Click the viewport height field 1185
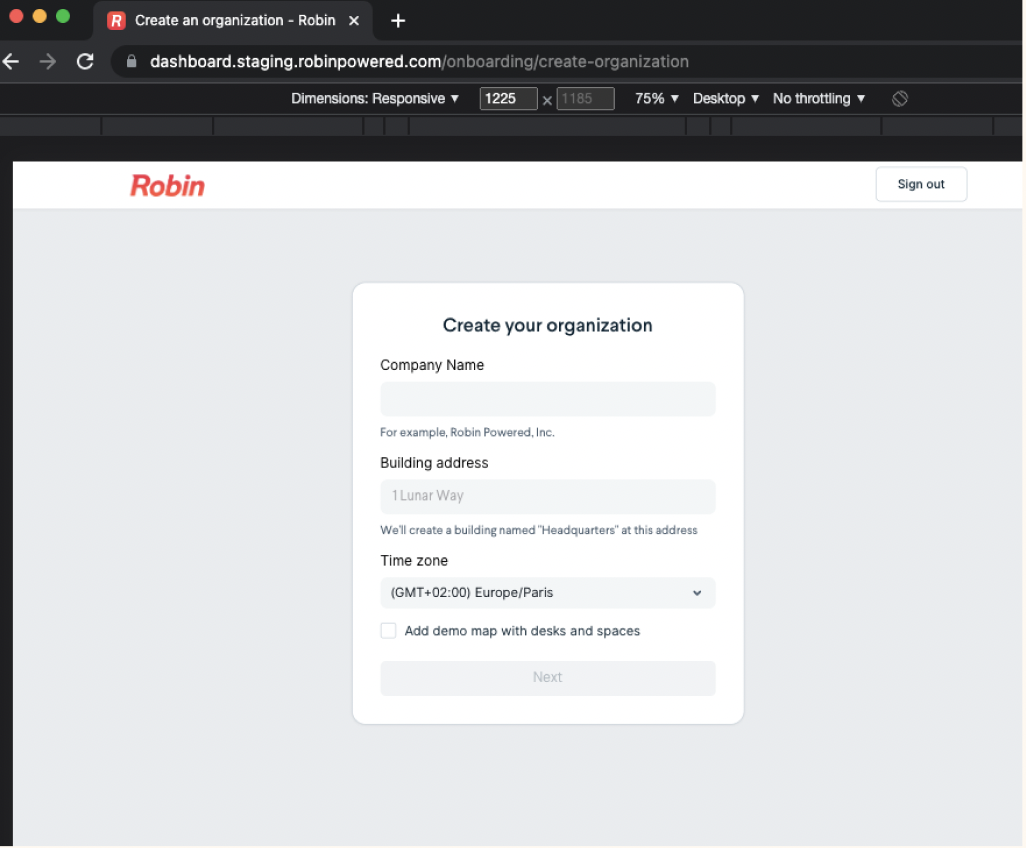 [x=585, y=99]
